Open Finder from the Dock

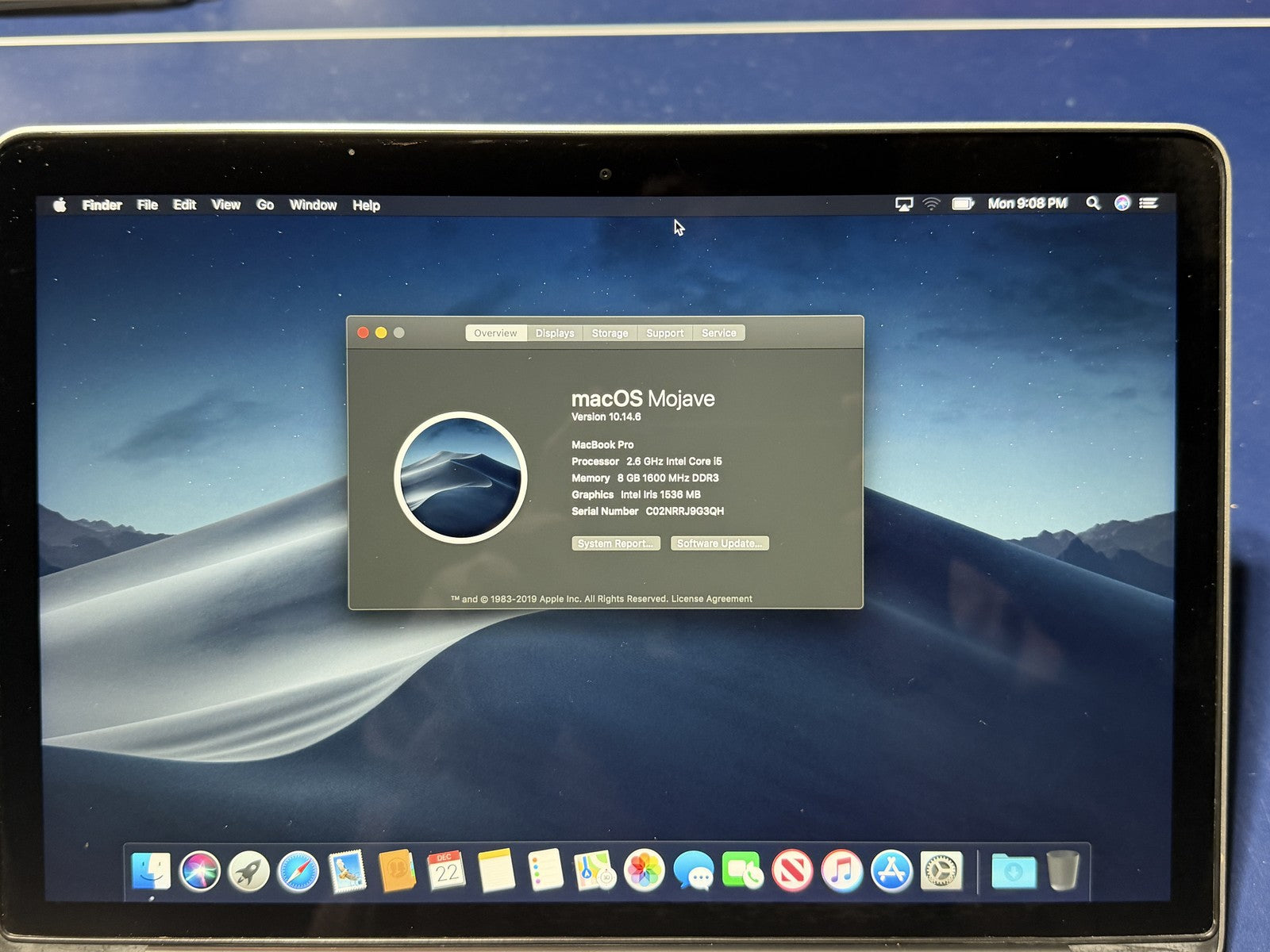(x=151, y=871)
